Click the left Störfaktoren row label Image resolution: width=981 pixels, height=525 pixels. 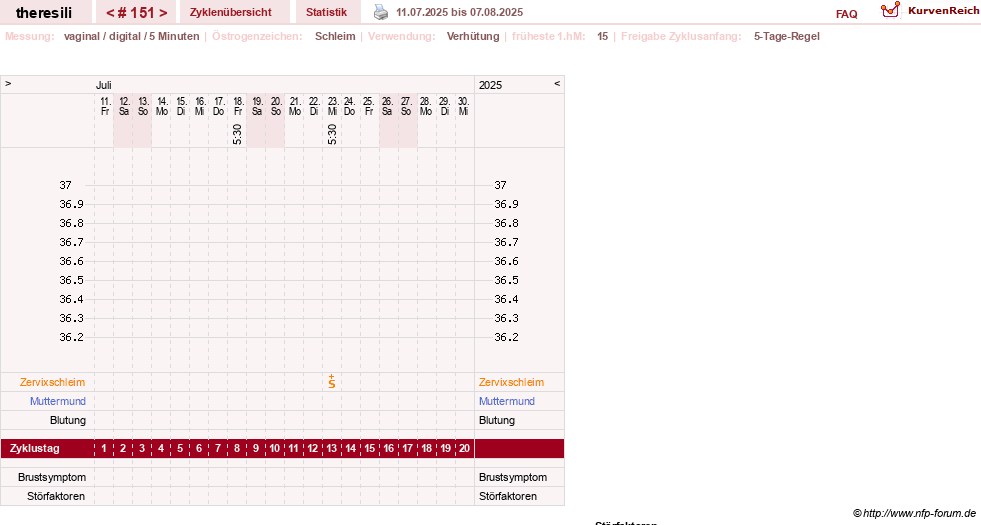click(56, 496)
